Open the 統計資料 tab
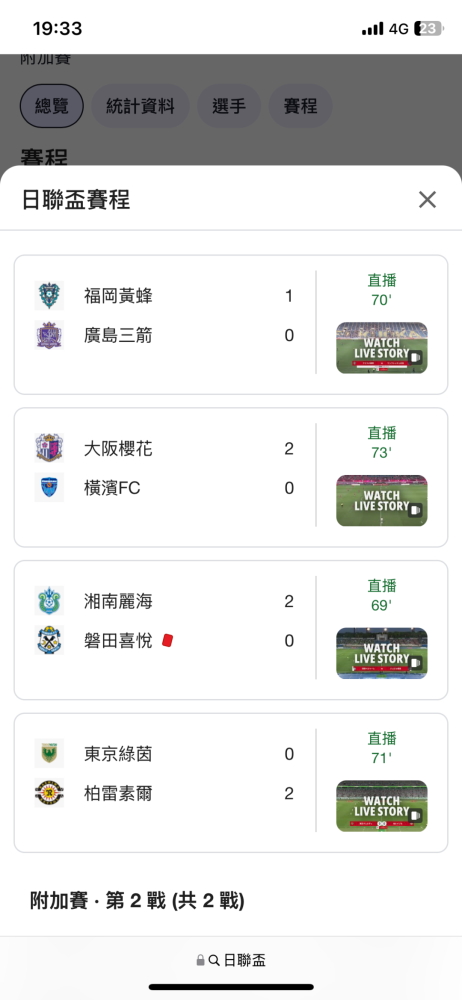Image resolution: width=462 pixels, height=1000 pixels. pos(140,106)
